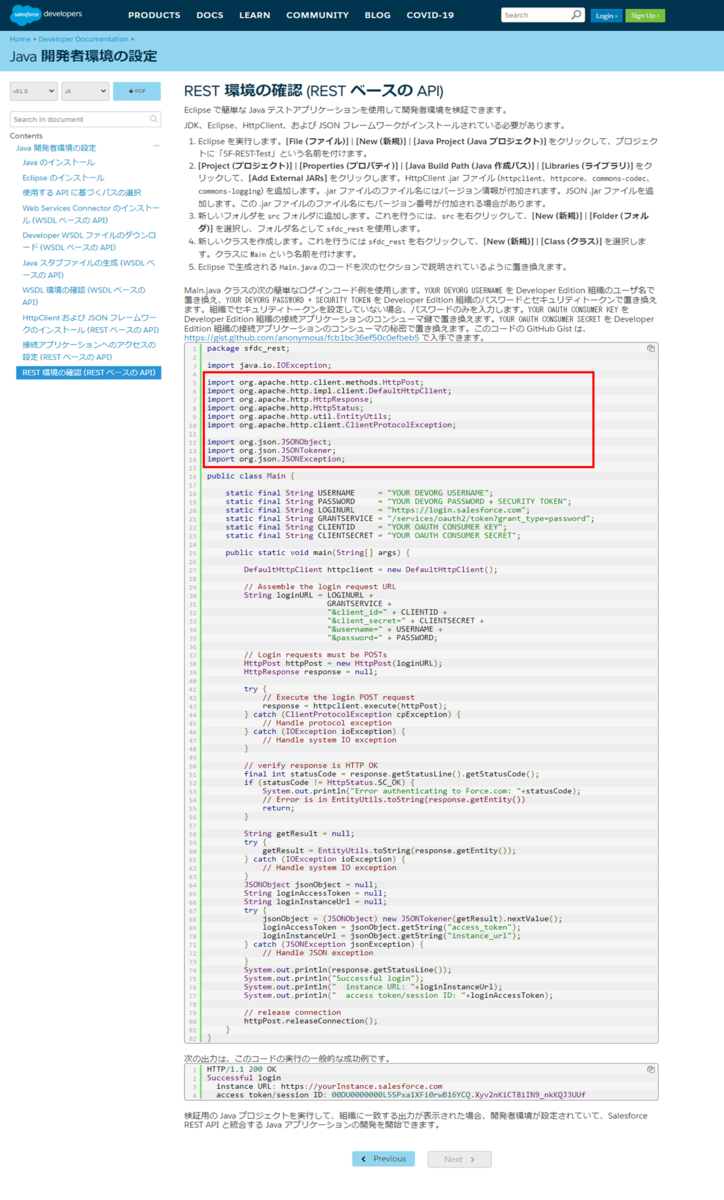Click the Sign Up button

[645, 15]
